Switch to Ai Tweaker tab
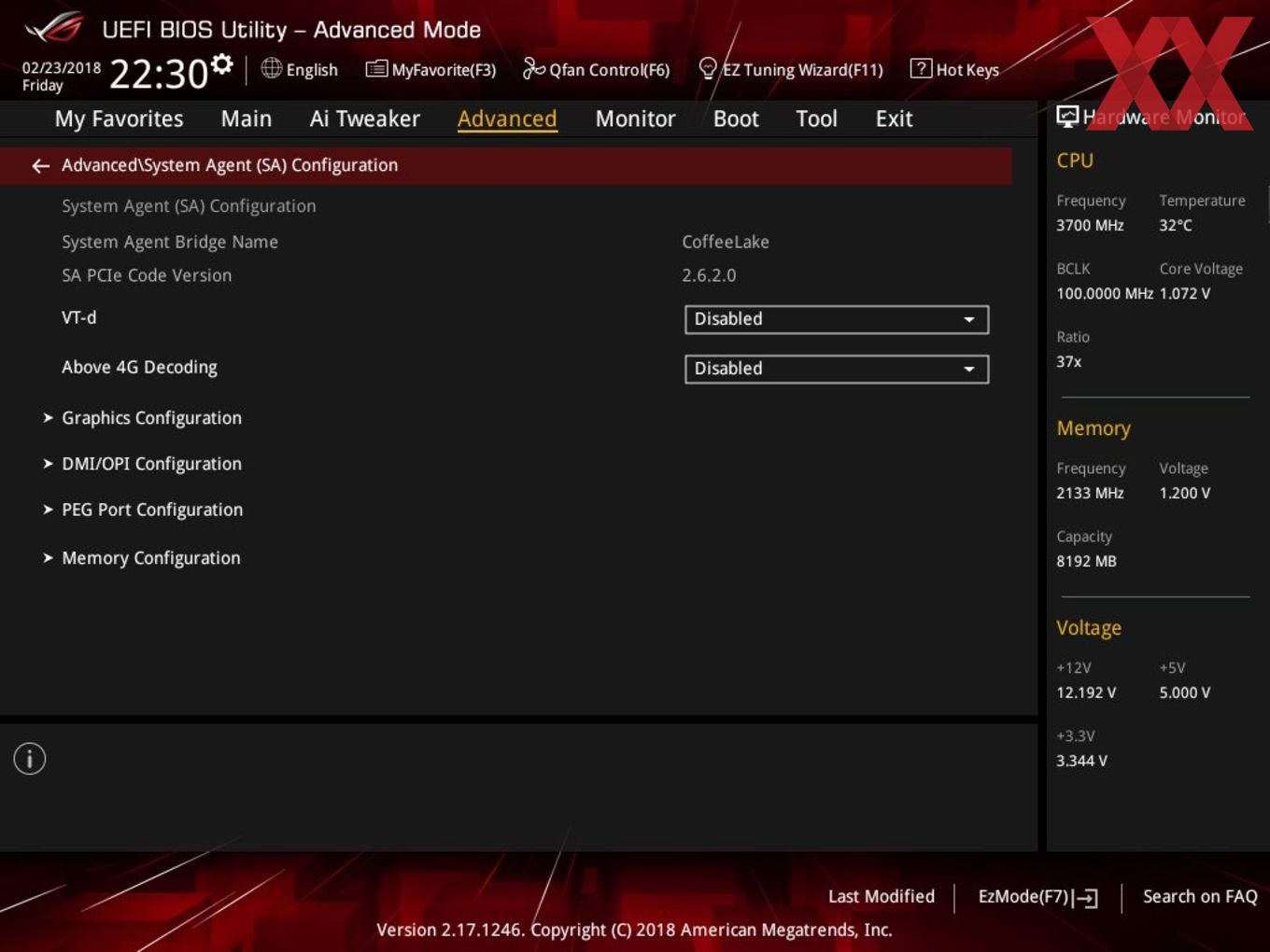 [x=365, y=119]
